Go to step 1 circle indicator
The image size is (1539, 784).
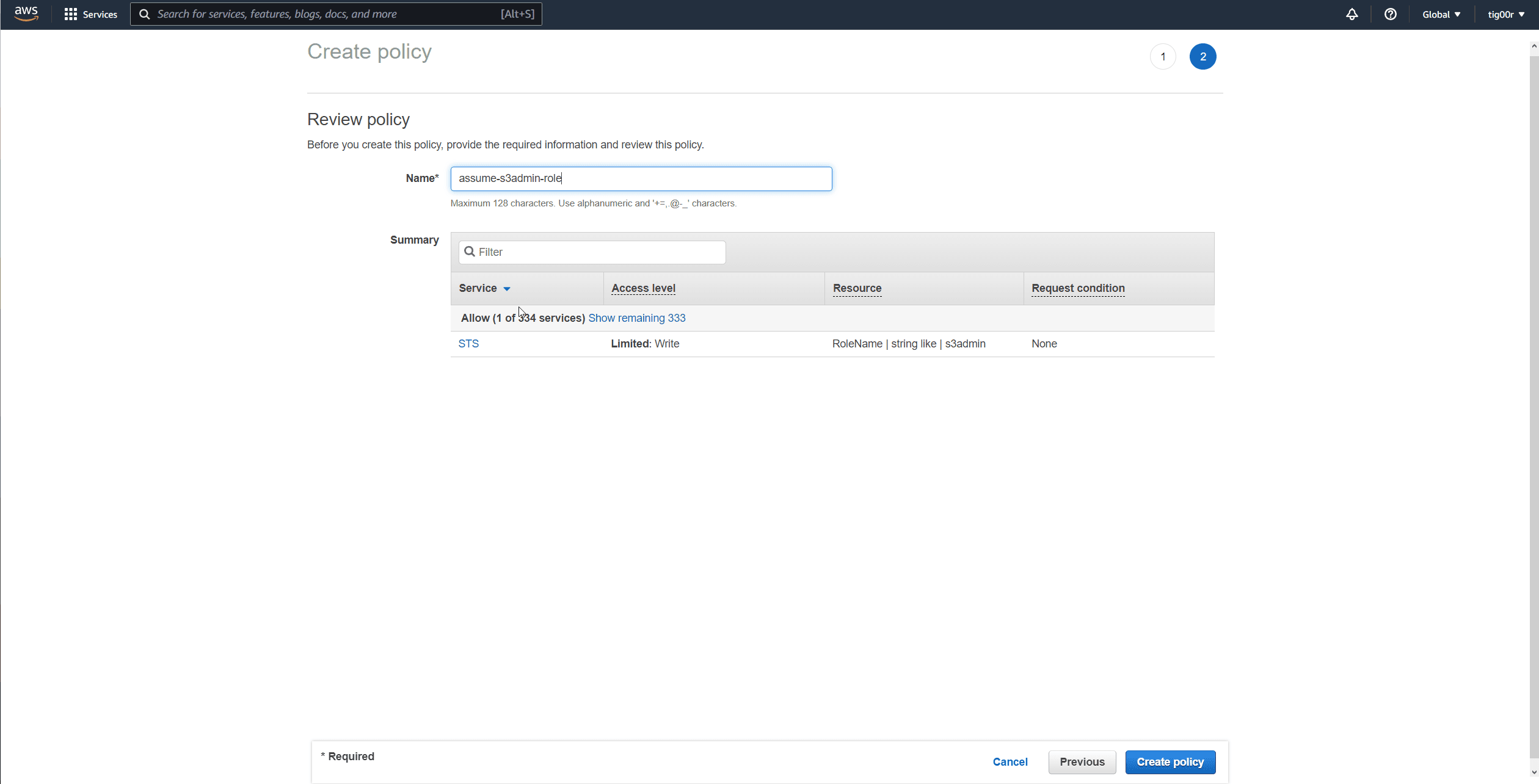(x=1163, y=57)
